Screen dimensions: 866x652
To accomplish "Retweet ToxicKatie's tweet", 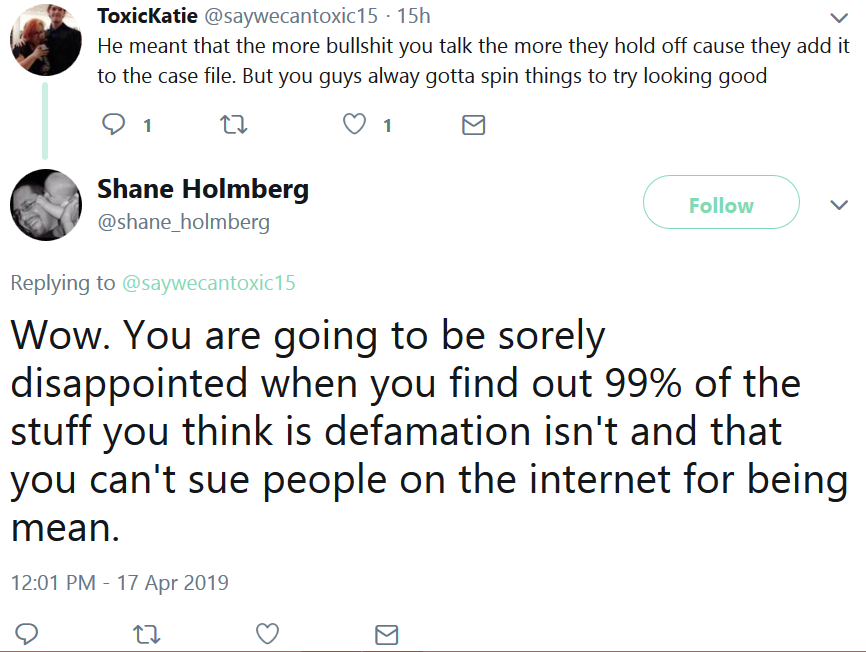I will (234, 125).
